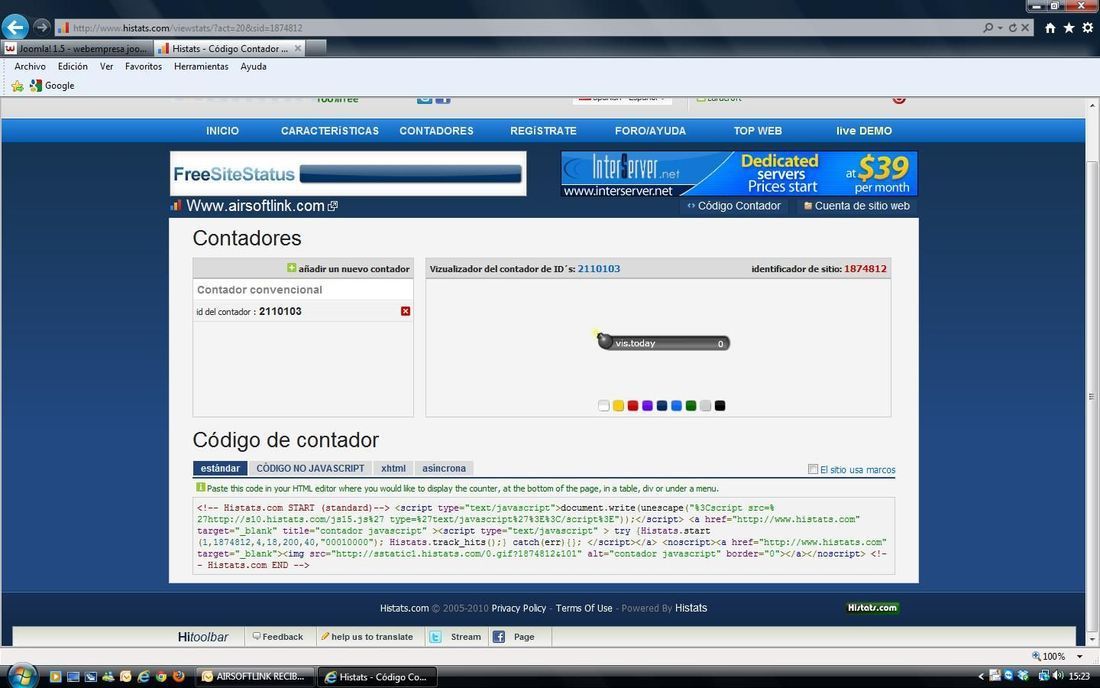Launch Chrome from quick launch
The height and width of the screenshot is (688, 1100).
[x=161, y=676]
